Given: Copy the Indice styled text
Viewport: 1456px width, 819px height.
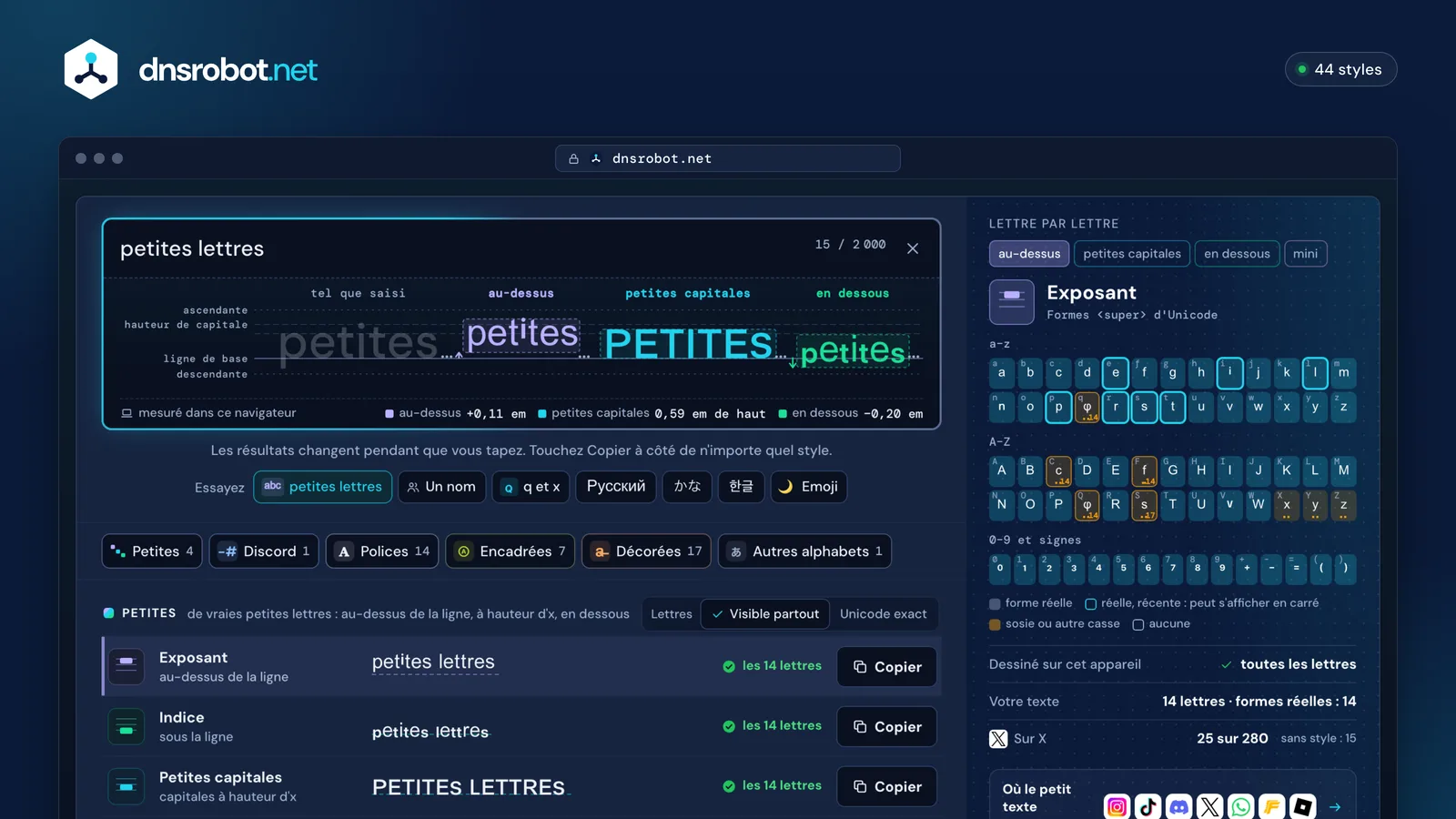Looking at the screenshot, I should coord(886,726).
